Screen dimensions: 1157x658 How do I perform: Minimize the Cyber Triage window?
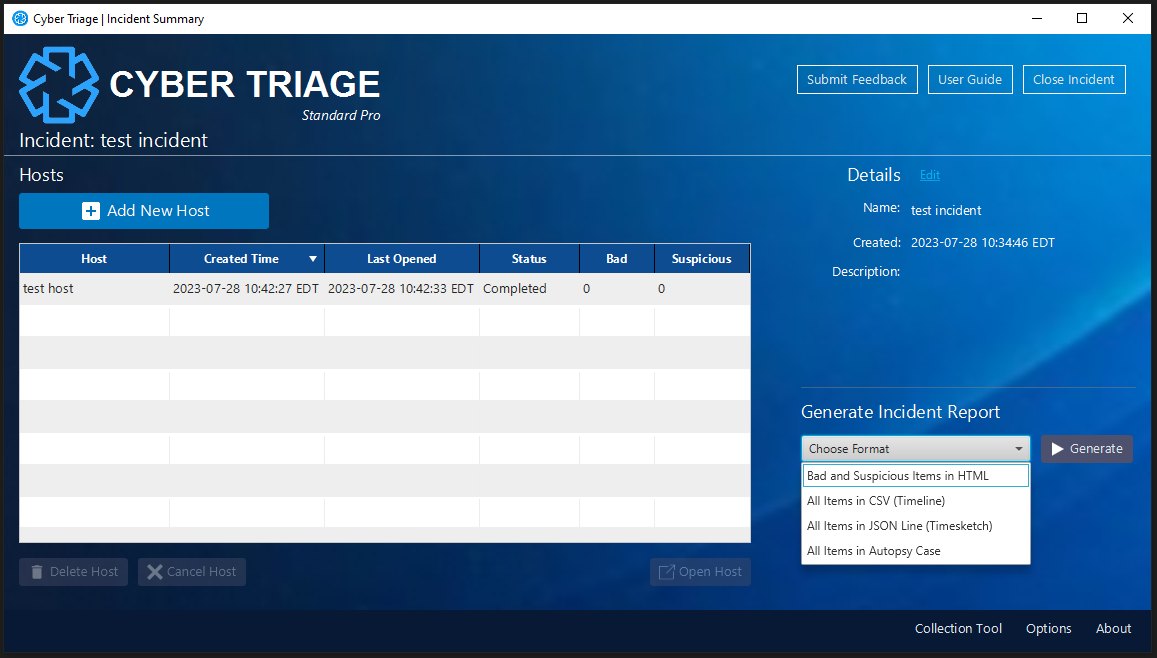(1037, 18)
